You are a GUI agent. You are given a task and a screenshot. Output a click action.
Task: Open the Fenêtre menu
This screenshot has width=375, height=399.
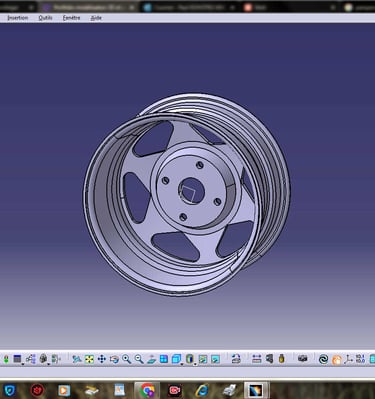click(71, 18)
